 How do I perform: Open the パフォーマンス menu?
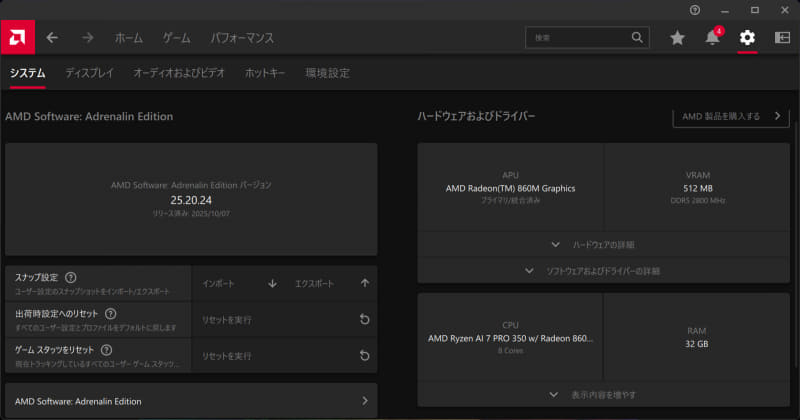[x=242, y=38]
